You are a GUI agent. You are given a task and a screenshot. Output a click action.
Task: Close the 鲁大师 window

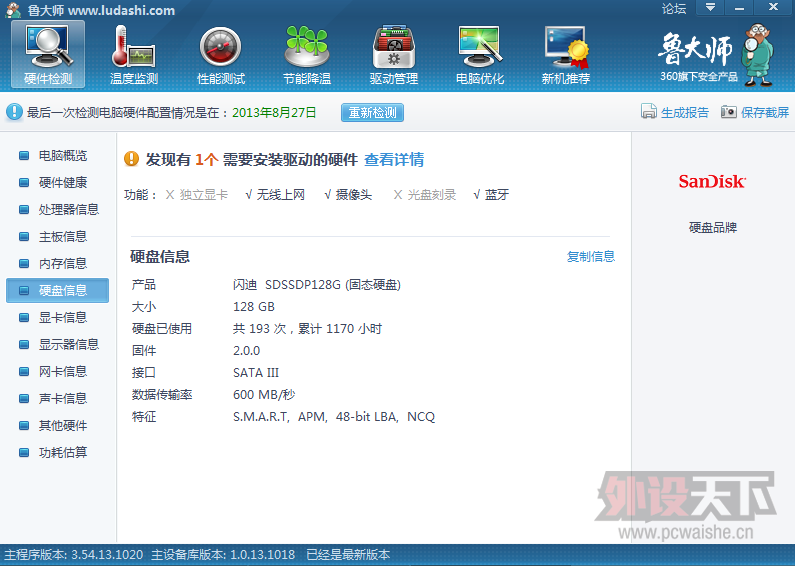tap(773, 8)
